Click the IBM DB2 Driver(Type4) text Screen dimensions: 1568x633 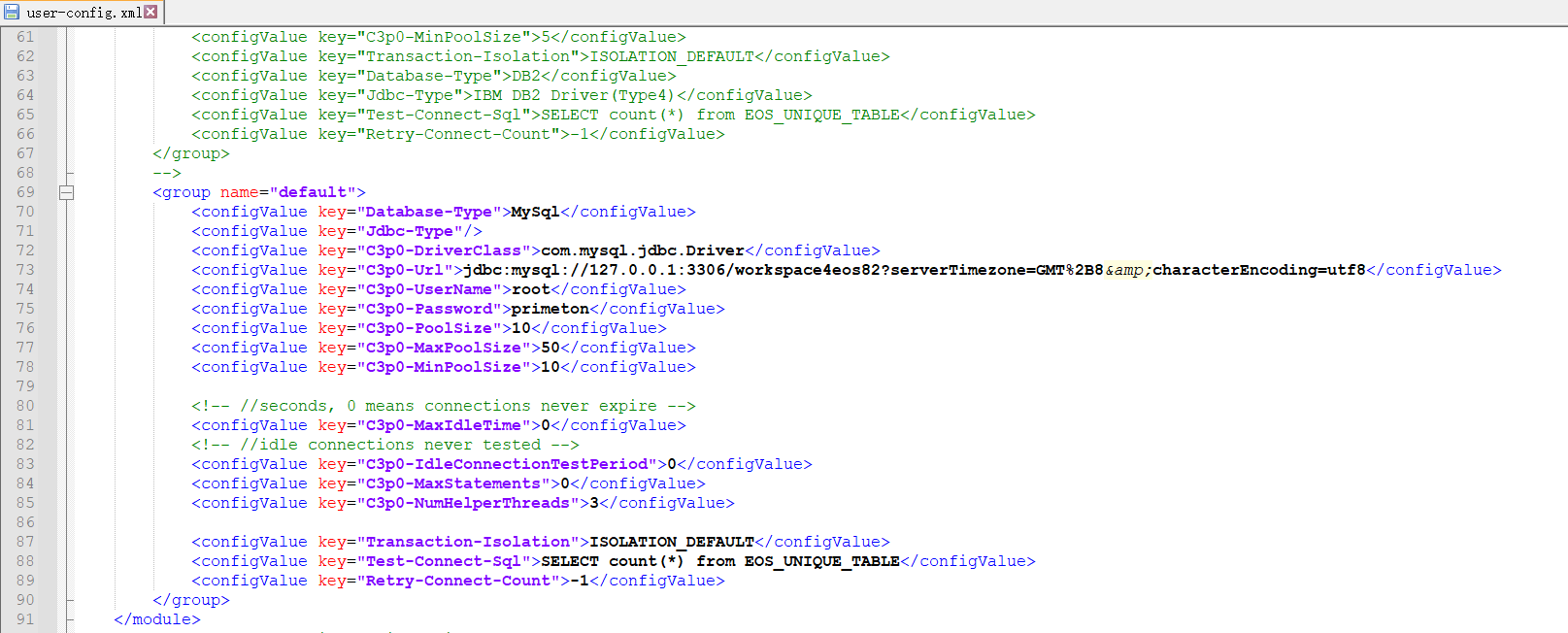[x=573, y=95]
